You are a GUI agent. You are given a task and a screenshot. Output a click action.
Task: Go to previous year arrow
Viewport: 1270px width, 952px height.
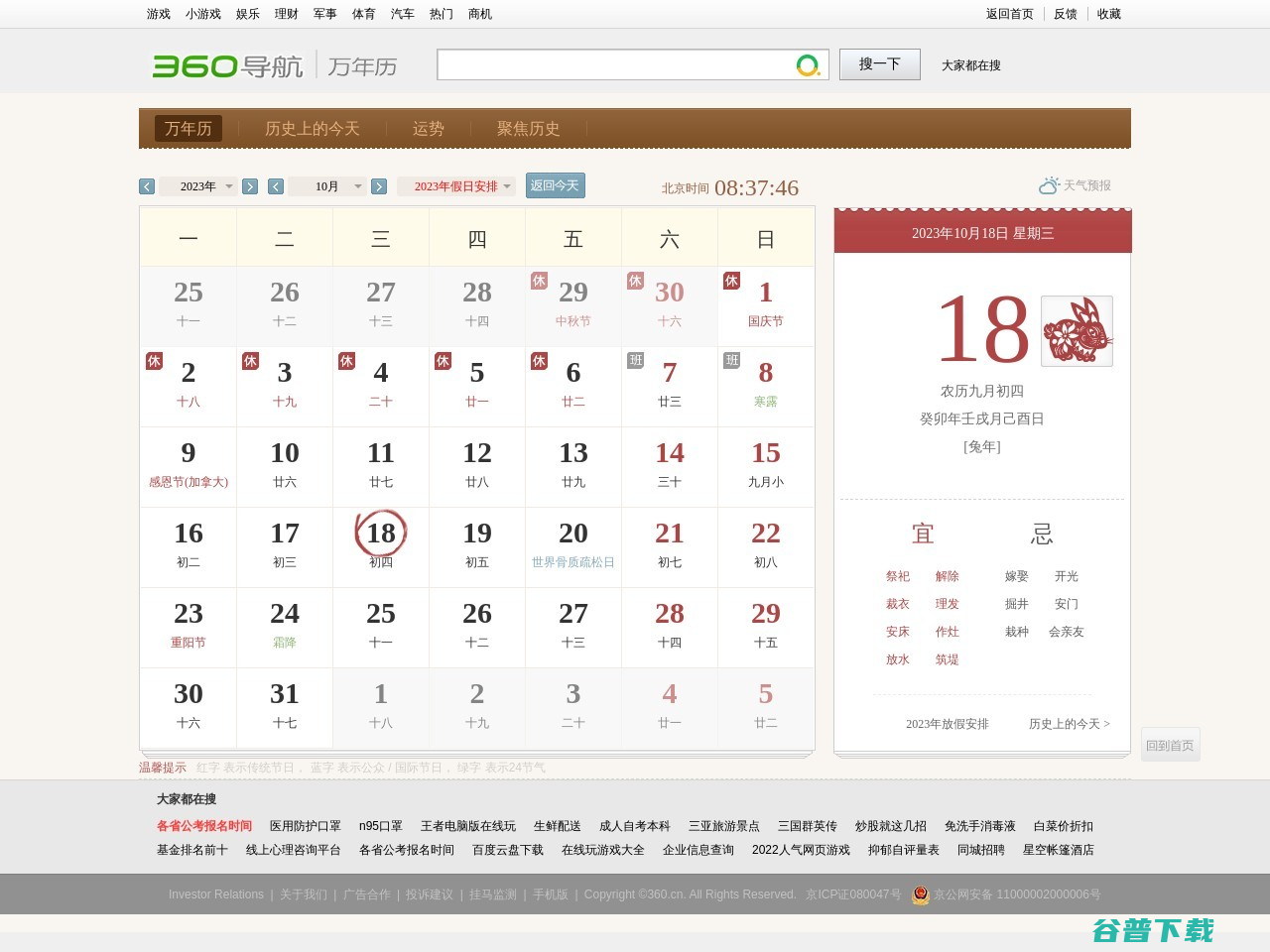click(147, 186)
